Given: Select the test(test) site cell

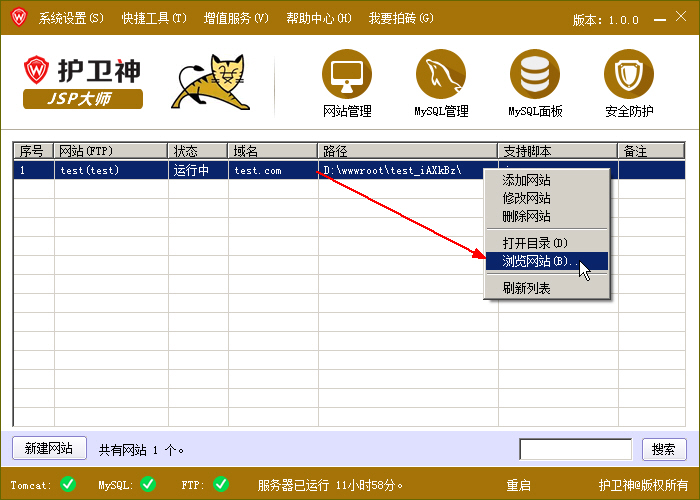Looking at the screenshot, I should [x=111, y=170].
